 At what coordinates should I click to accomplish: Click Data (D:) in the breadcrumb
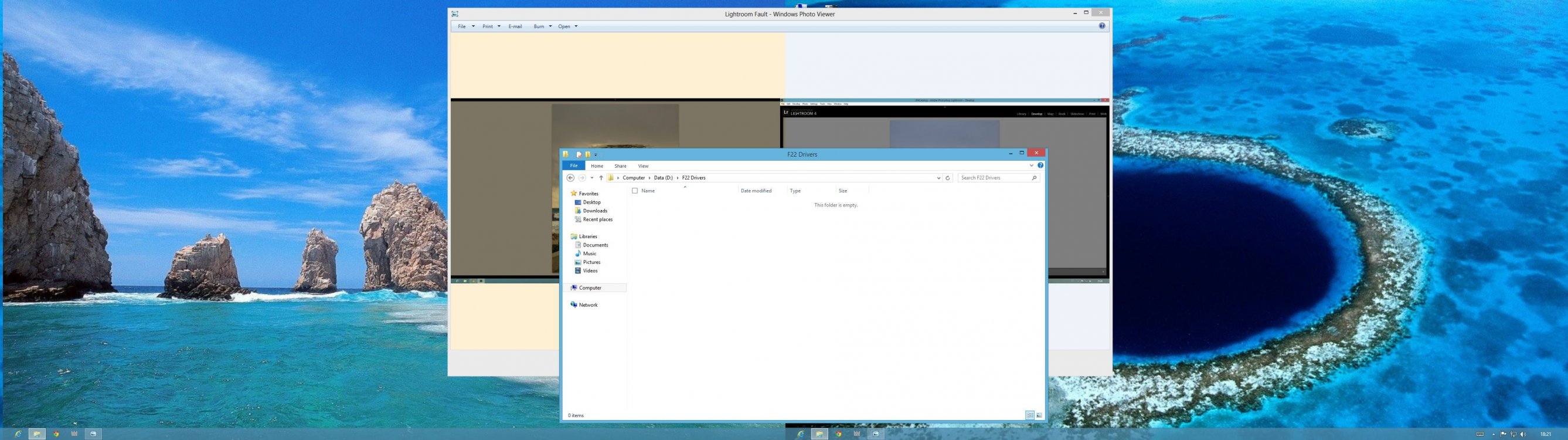pyautogui.click(x=664, y=178)
